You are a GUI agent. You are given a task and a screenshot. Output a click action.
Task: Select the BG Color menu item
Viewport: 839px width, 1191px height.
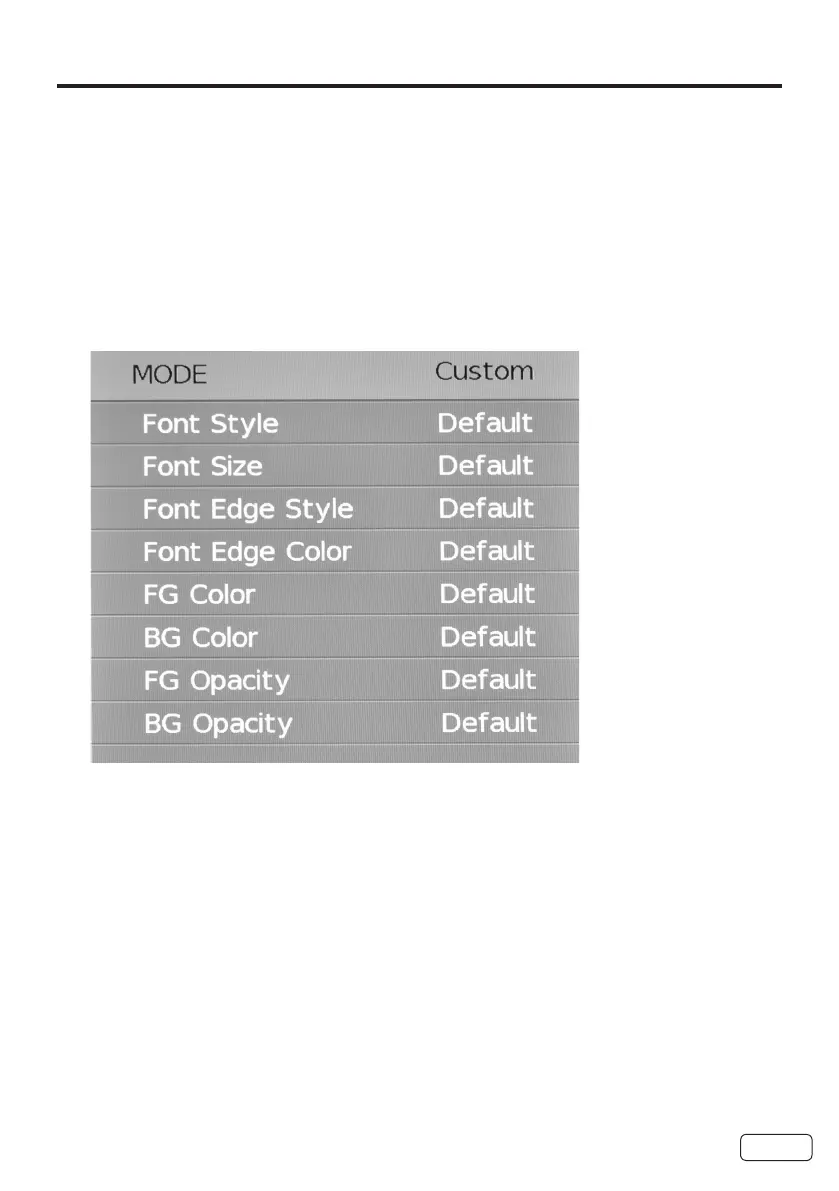pos(200,638)
